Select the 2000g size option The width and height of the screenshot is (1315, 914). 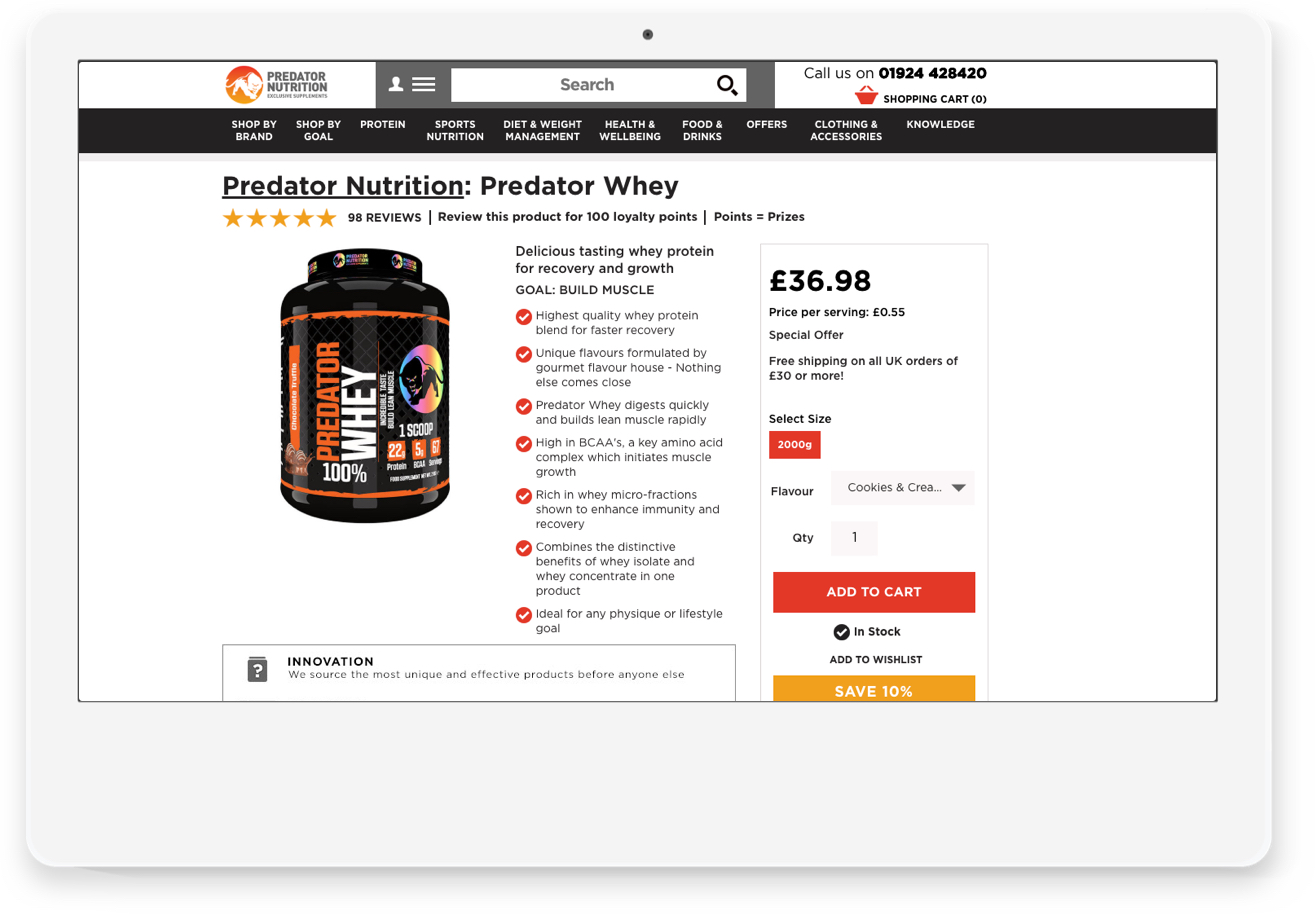[795, 444]
